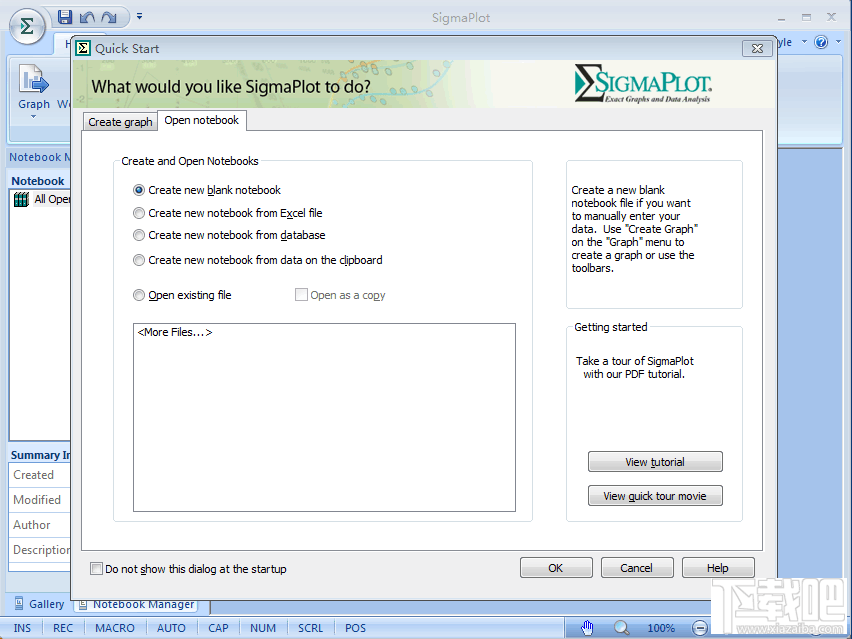Minimize the SigmaPlot main window
The image size is (852, 639).
click(781, 18)
